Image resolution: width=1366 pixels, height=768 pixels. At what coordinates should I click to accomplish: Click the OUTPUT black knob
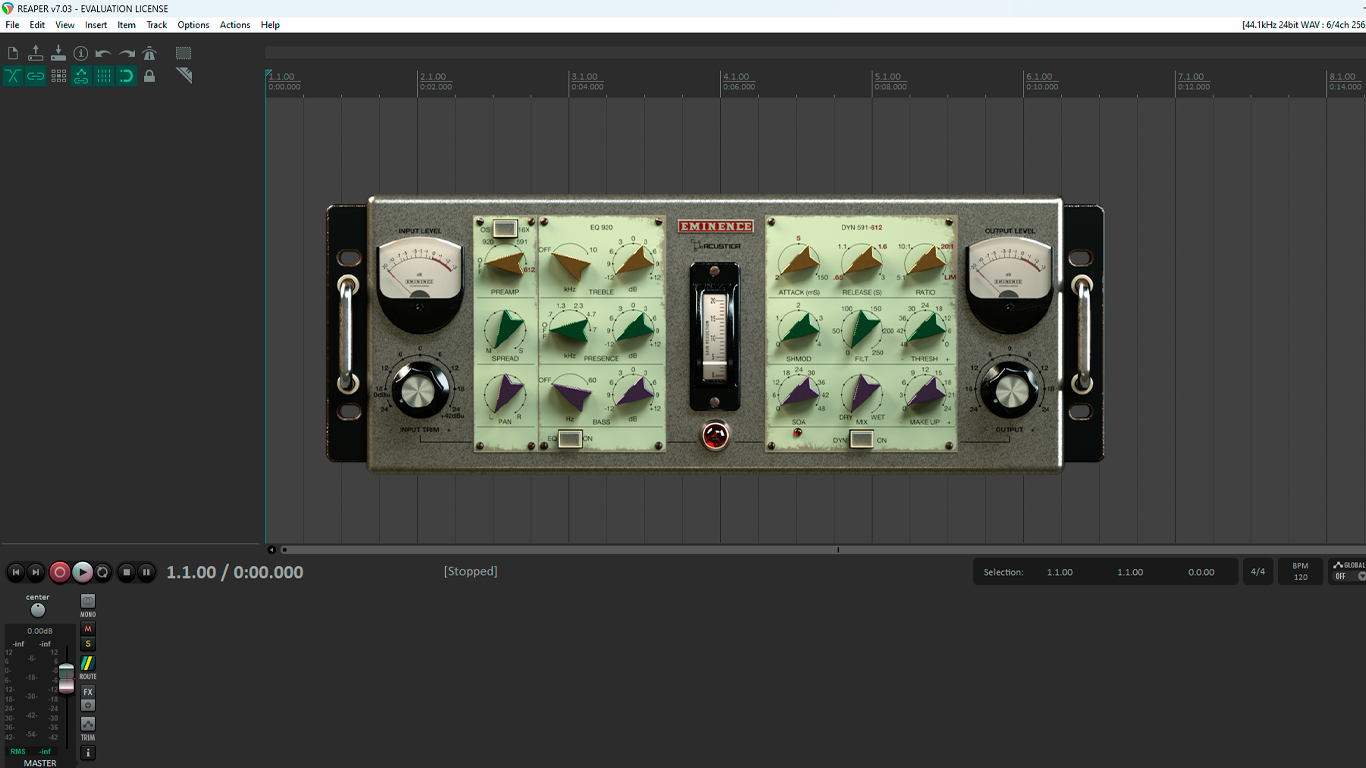coord(1010,390)
